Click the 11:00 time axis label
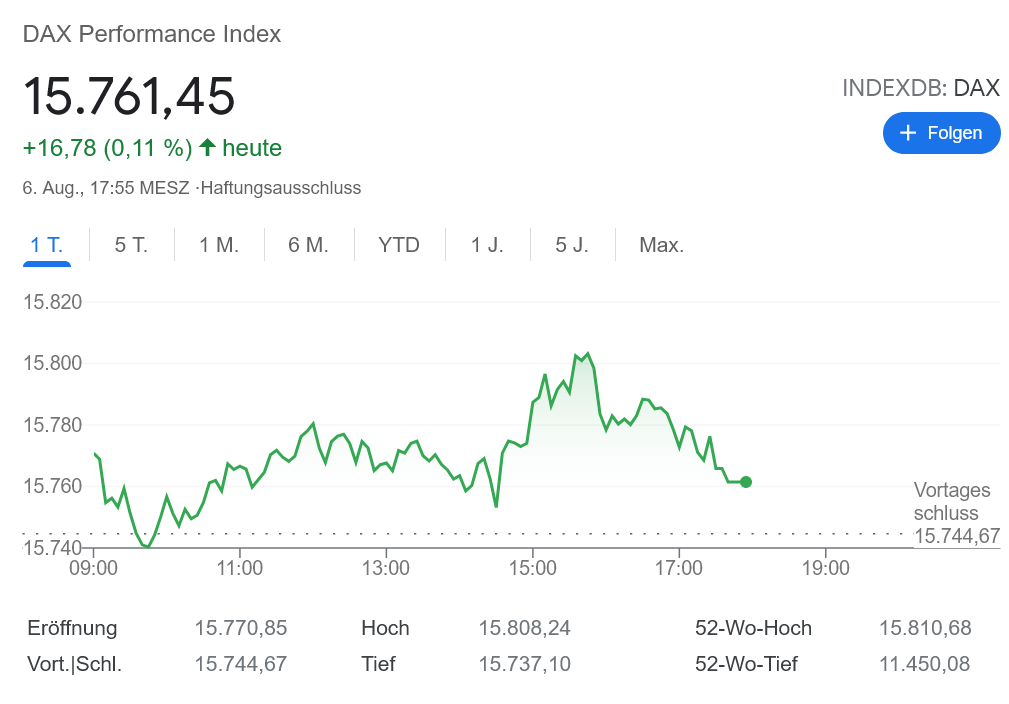 click(x=239, y=569)
